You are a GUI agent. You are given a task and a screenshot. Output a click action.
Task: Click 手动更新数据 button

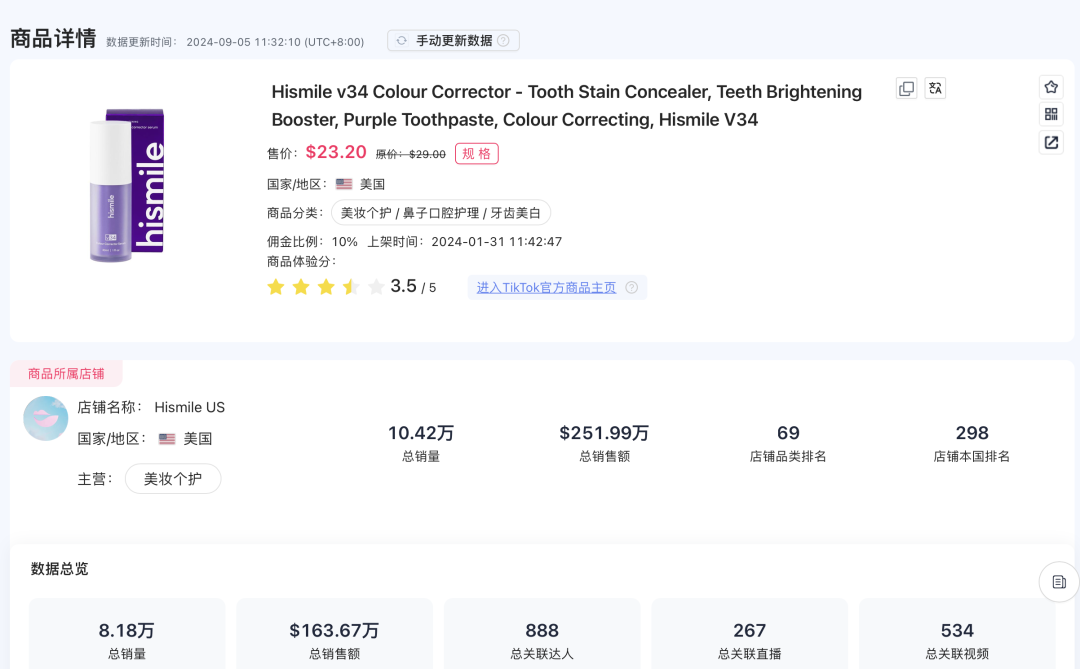(453, 41)
